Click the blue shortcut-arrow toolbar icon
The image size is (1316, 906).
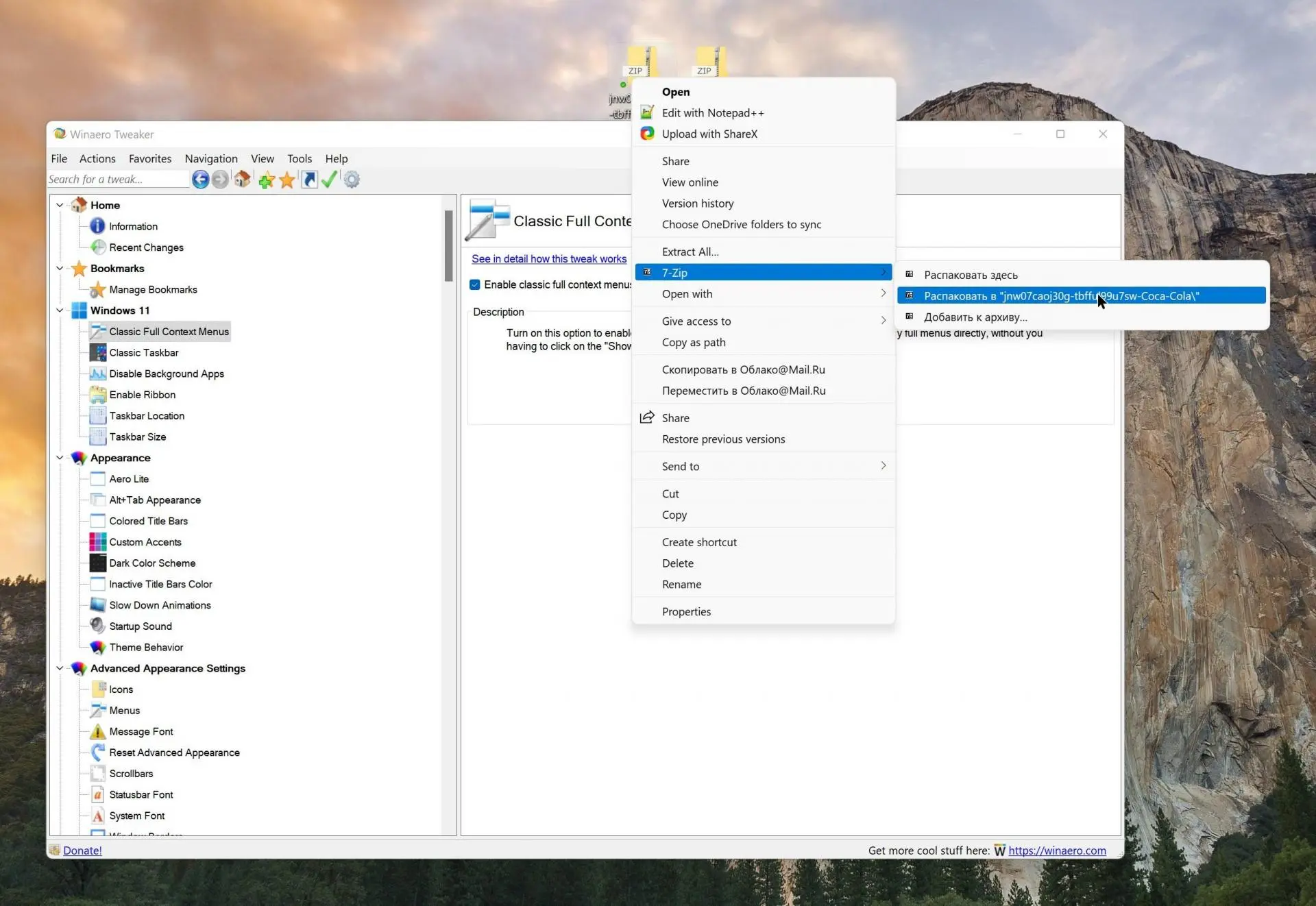point(309,180)
